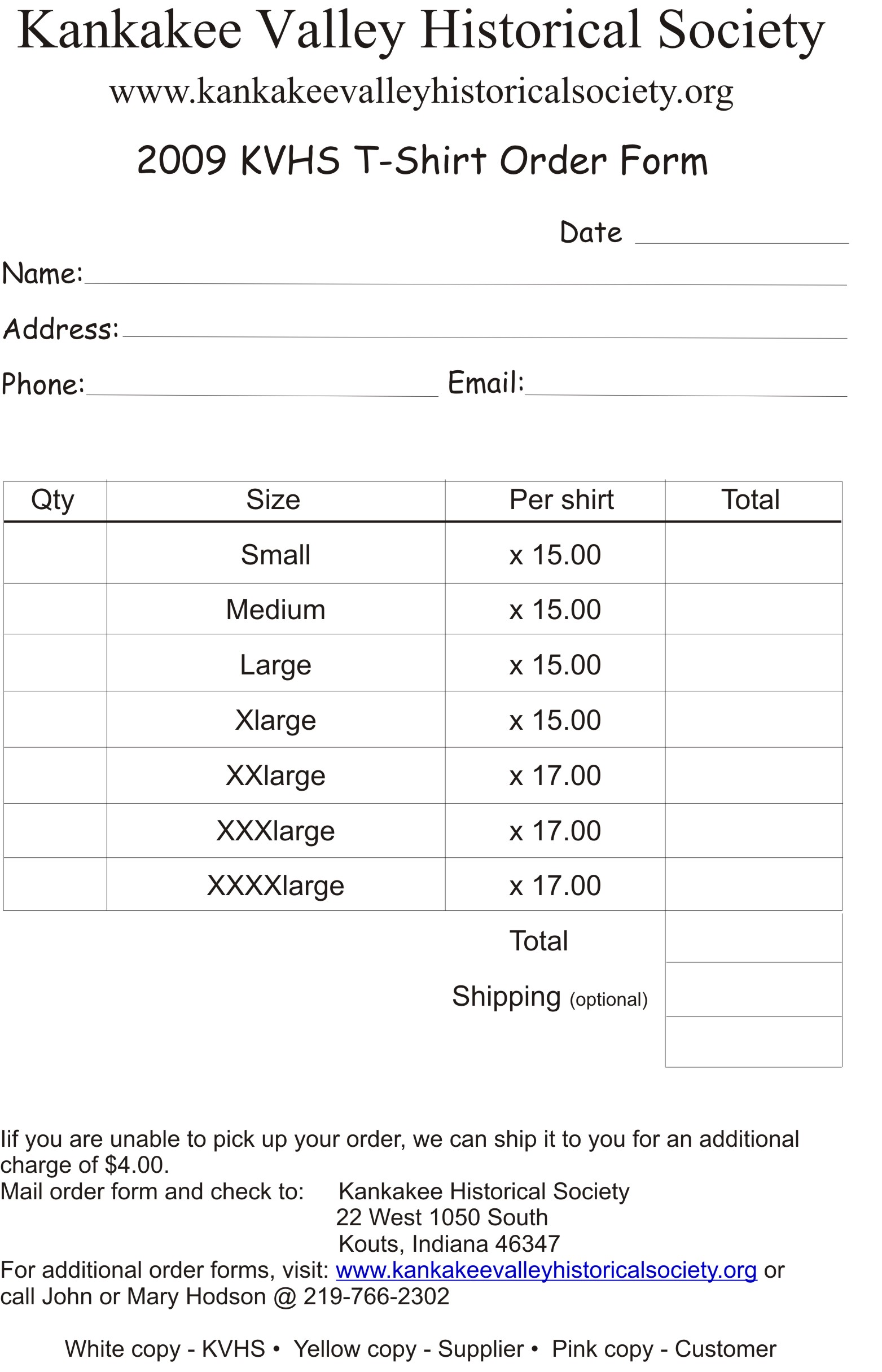Viewport: 882px width, 1372px height.
Task: Click the Qty cell for XXXXlarge
Action: pos(55,884)
